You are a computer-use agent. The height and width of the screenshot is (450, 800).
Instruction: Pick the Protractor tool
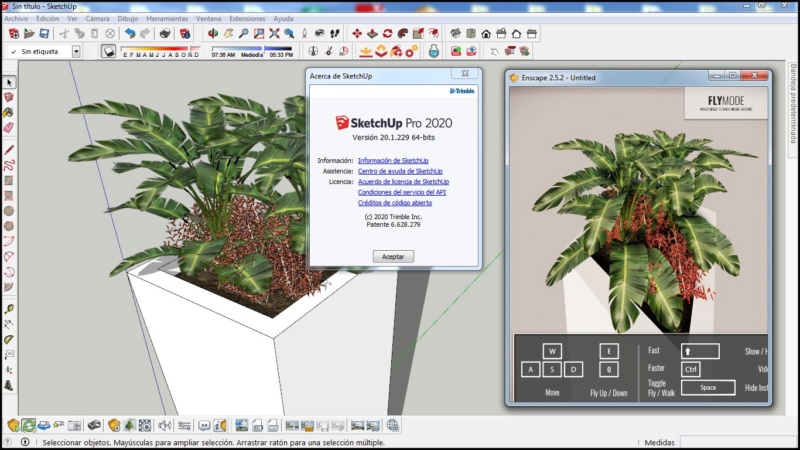point(9,340)
